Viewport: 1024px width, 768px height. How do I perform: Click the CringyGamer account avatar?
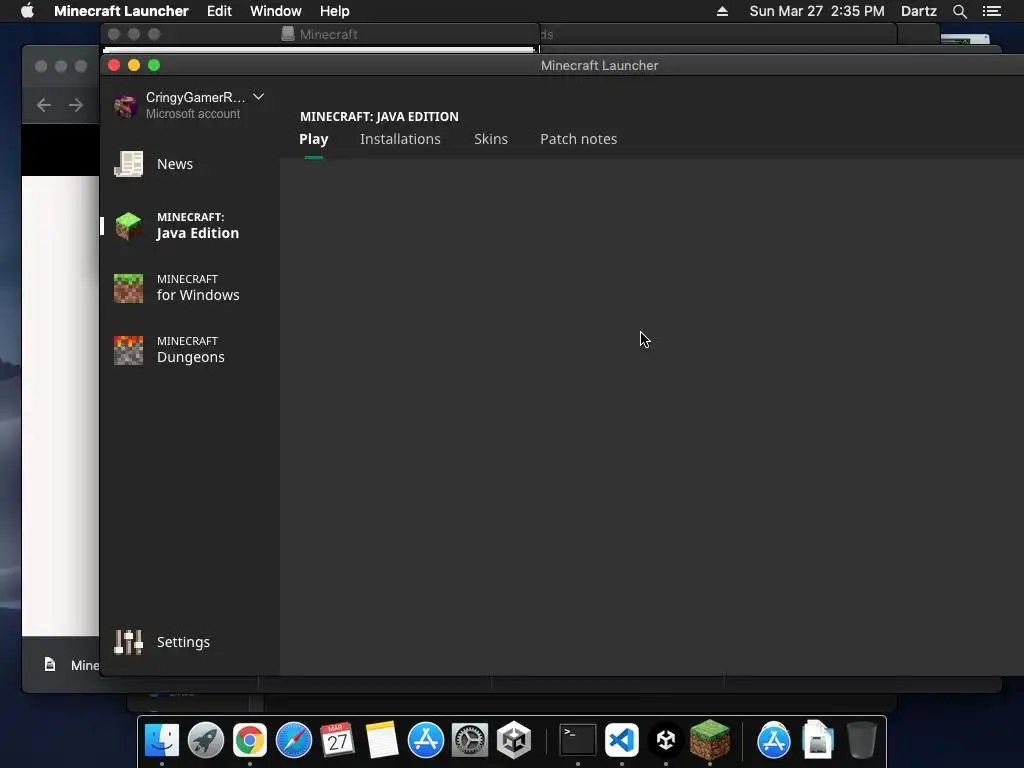point(125,105)
